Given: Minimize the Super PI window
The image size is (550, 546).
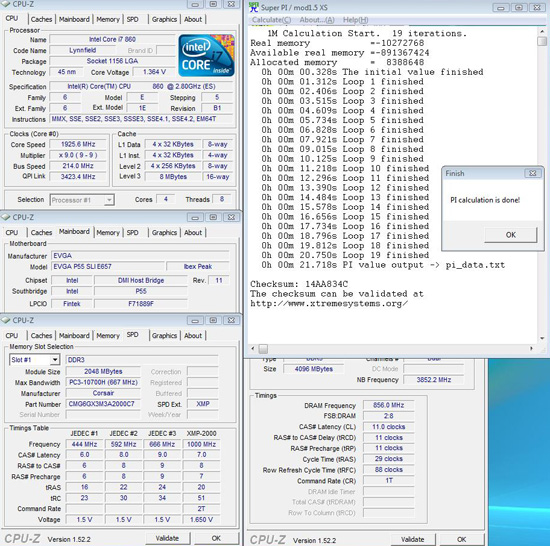Looking at the screenshot, I should click(501, 7).
